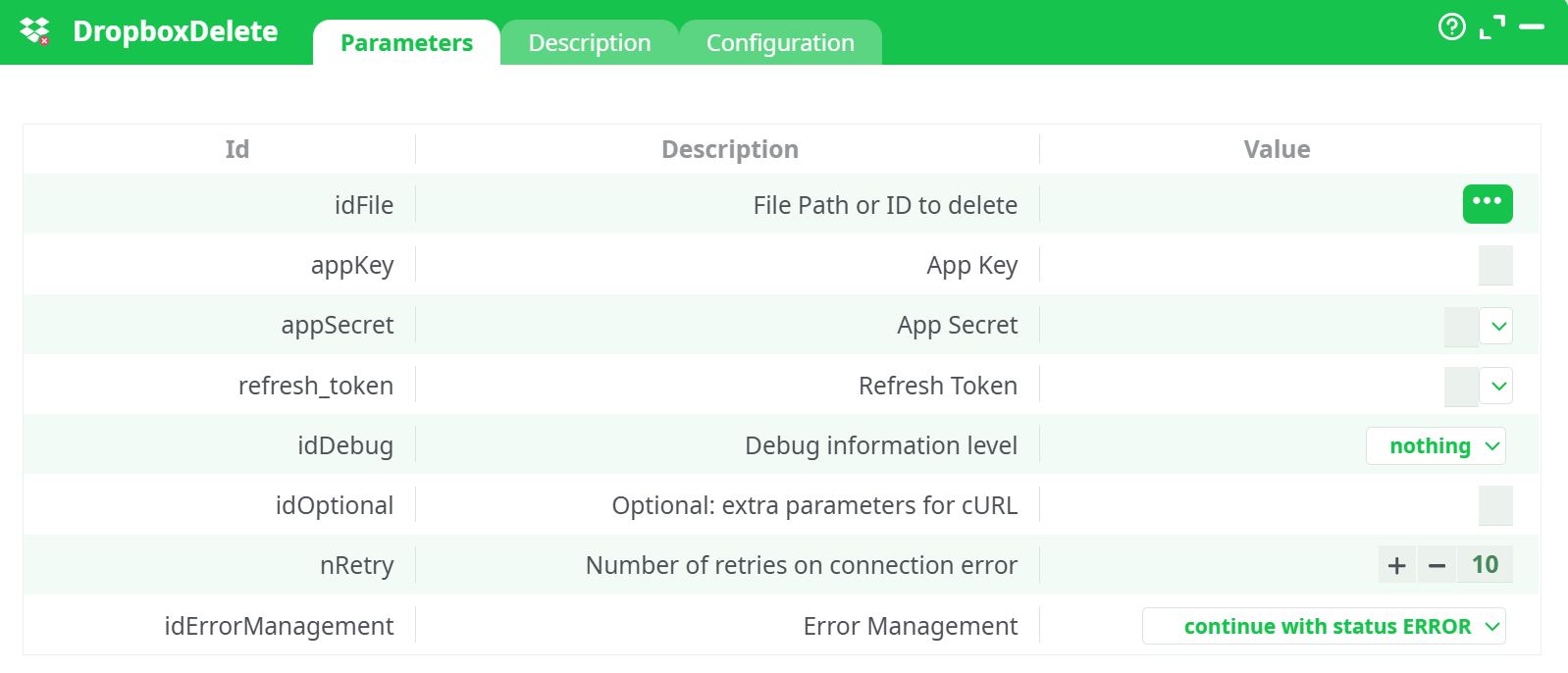Click the appKey value field
The image size is (1568, 673).
[x=1495, y=265]
